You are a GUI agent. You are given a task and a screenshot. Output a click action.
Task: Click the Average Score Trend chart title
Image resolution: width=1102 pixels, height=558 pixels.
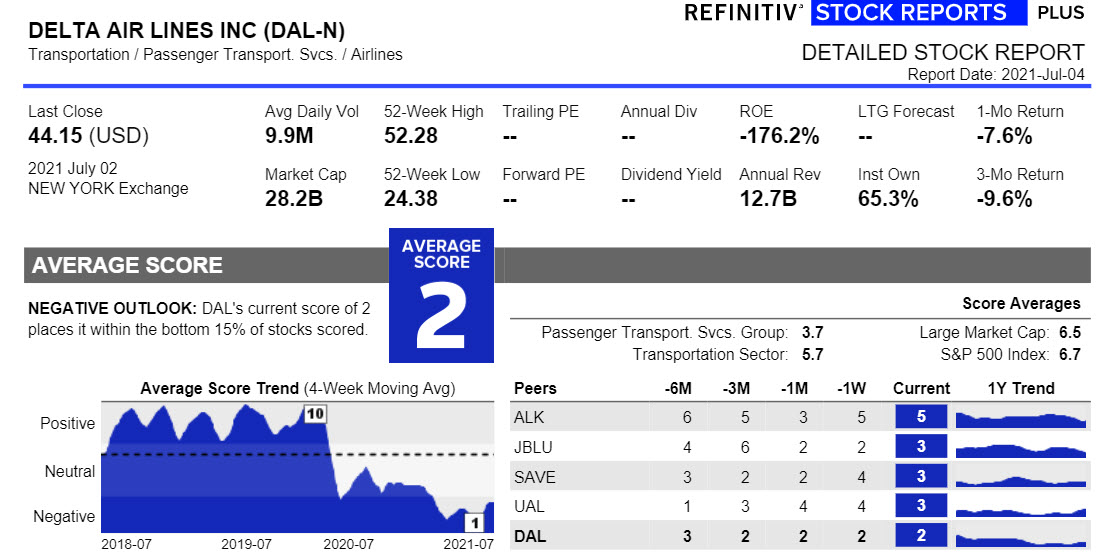[297, 389]
